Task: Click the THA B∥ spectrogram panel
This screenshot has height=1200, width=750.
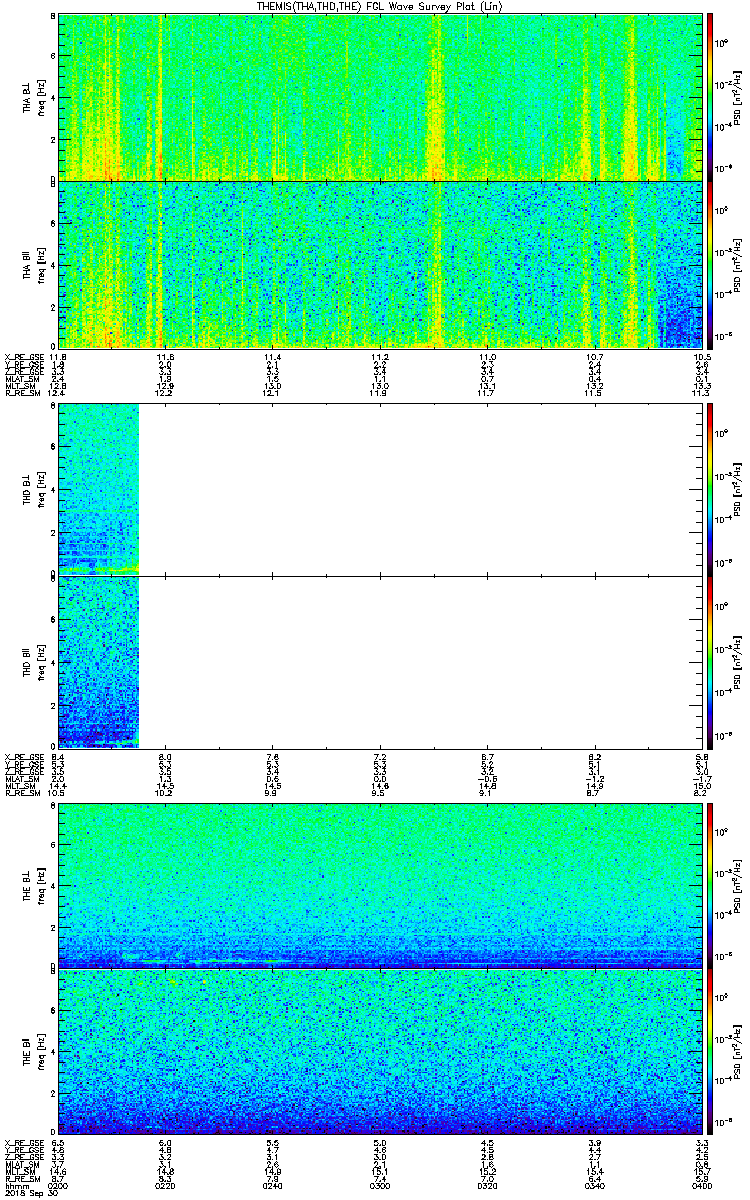Action: 381,263
